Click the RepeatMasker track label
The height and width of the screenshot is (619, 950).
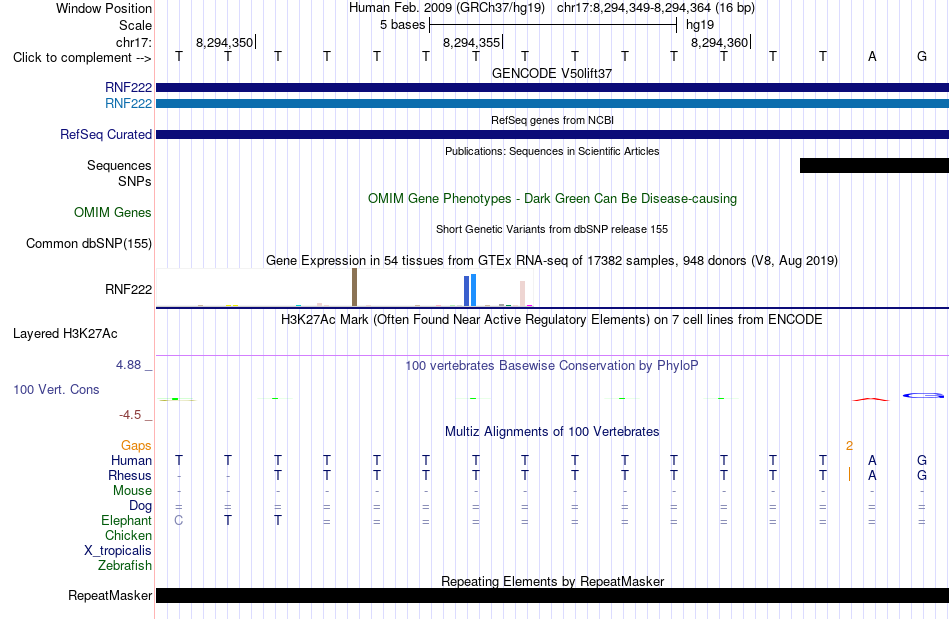pos(110,596)
